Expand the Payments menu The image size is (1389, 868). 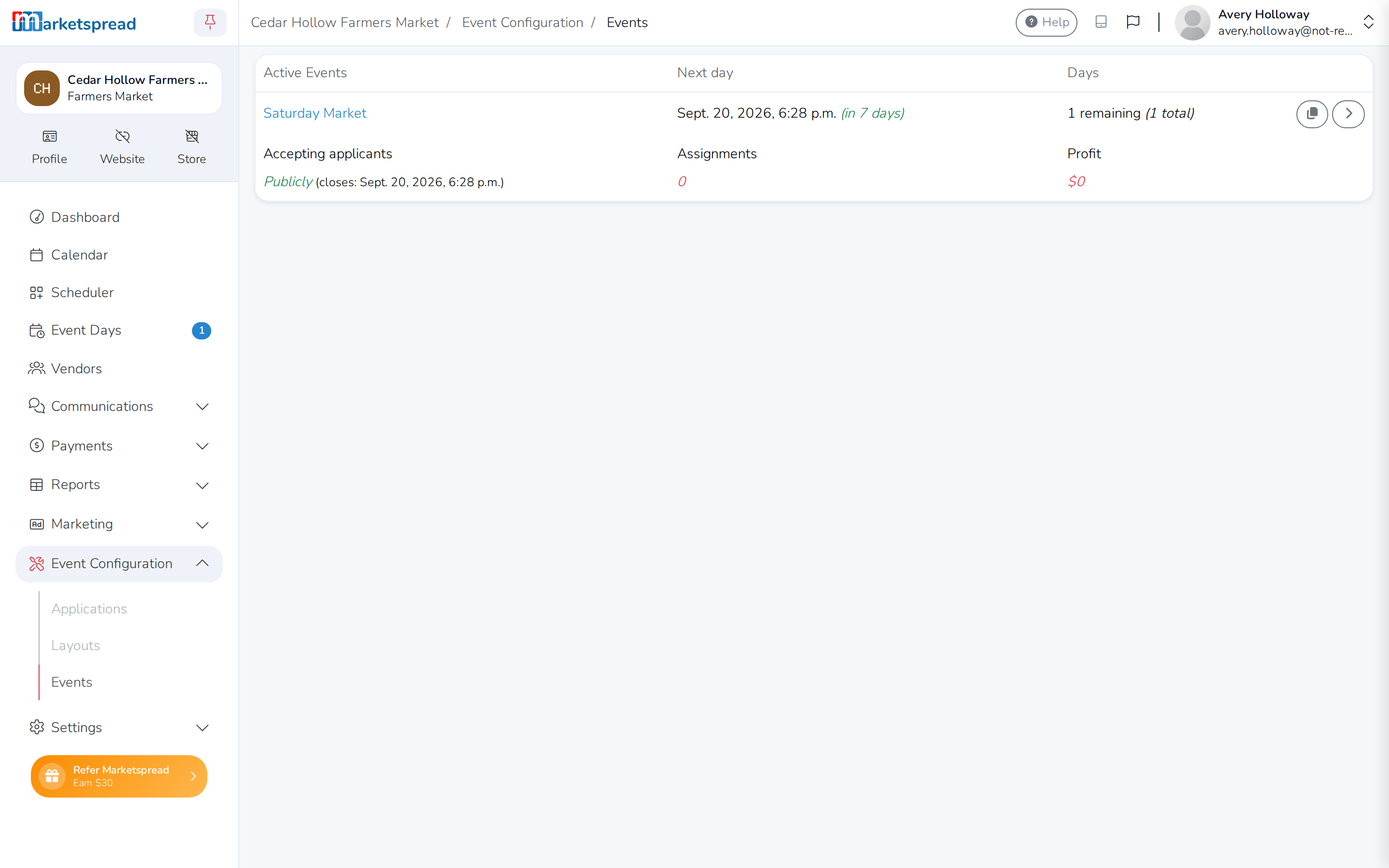[119, 446]
